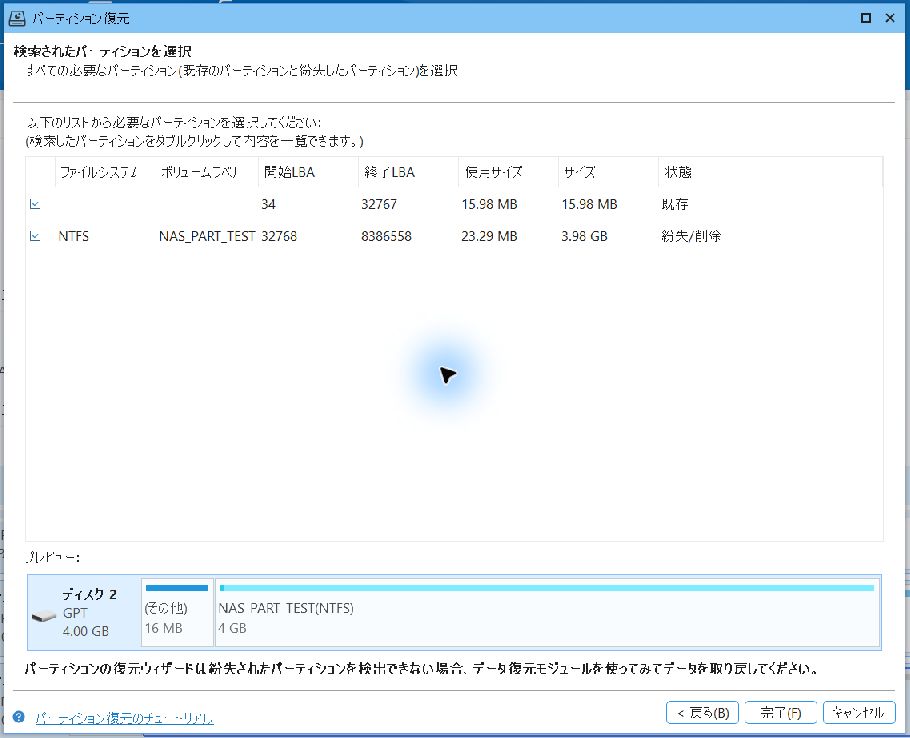Click the 戻る(B) back button
Viewport: 910px width, 738px height.
[x=702, y=712]
